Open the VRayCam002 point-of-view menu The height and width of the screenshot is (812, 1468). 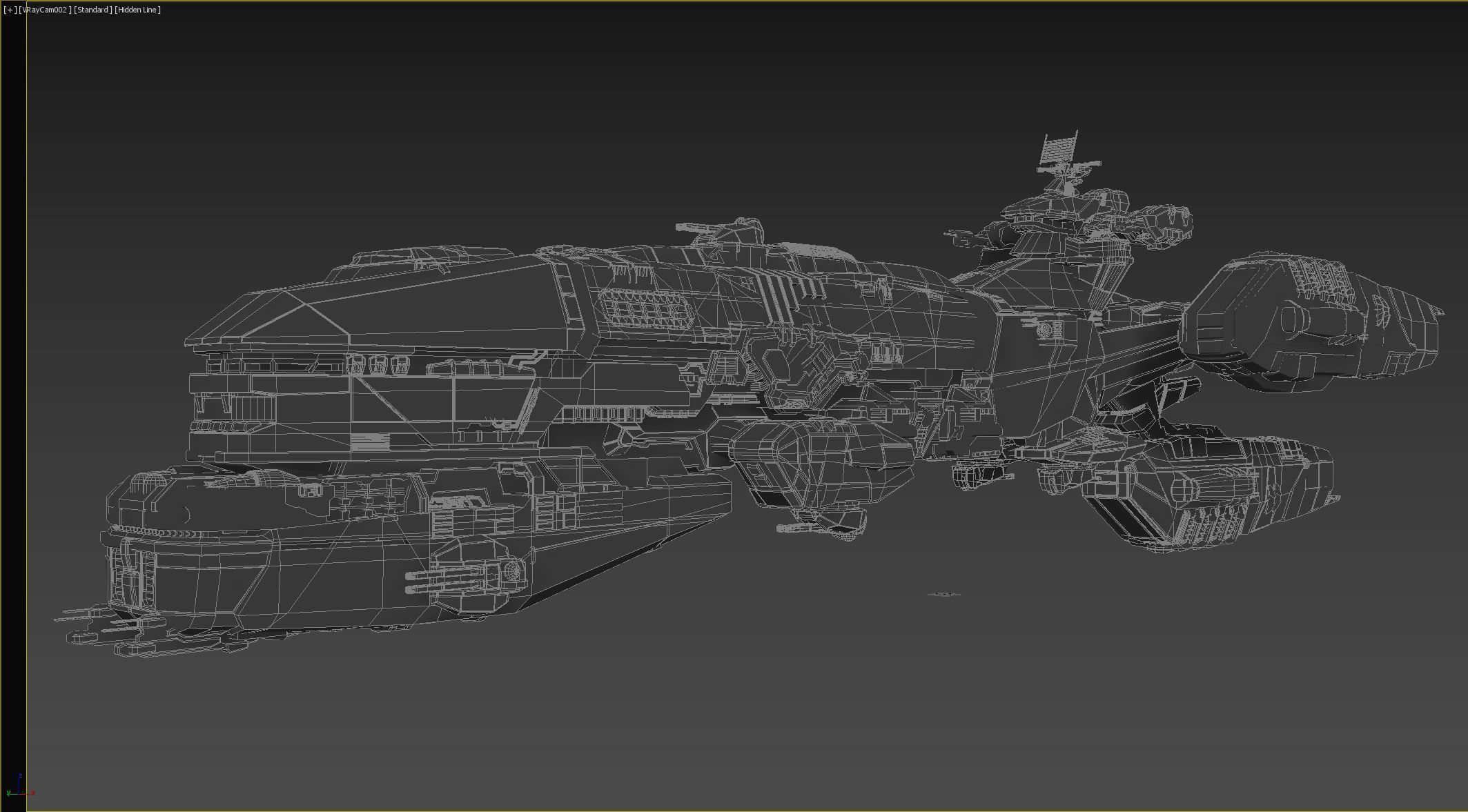[45, 10]
